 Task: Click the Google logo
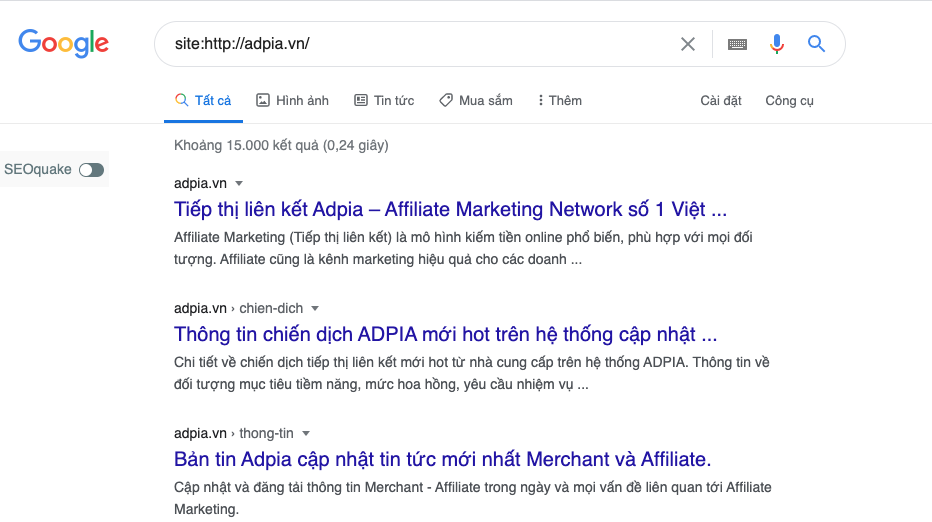click(x=64, y=43)
